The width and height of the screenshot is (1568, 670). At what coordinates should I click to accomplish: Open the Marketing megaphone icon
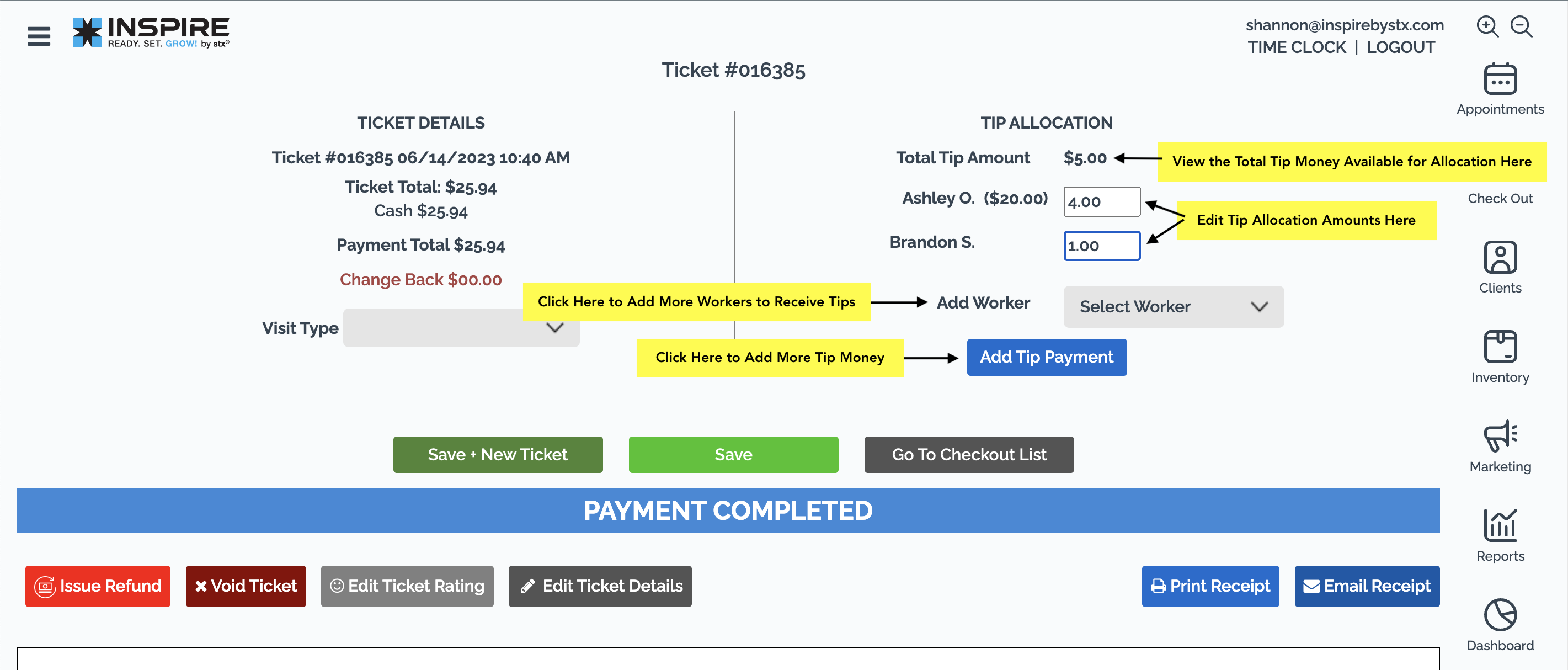(x=1501, y=436)
